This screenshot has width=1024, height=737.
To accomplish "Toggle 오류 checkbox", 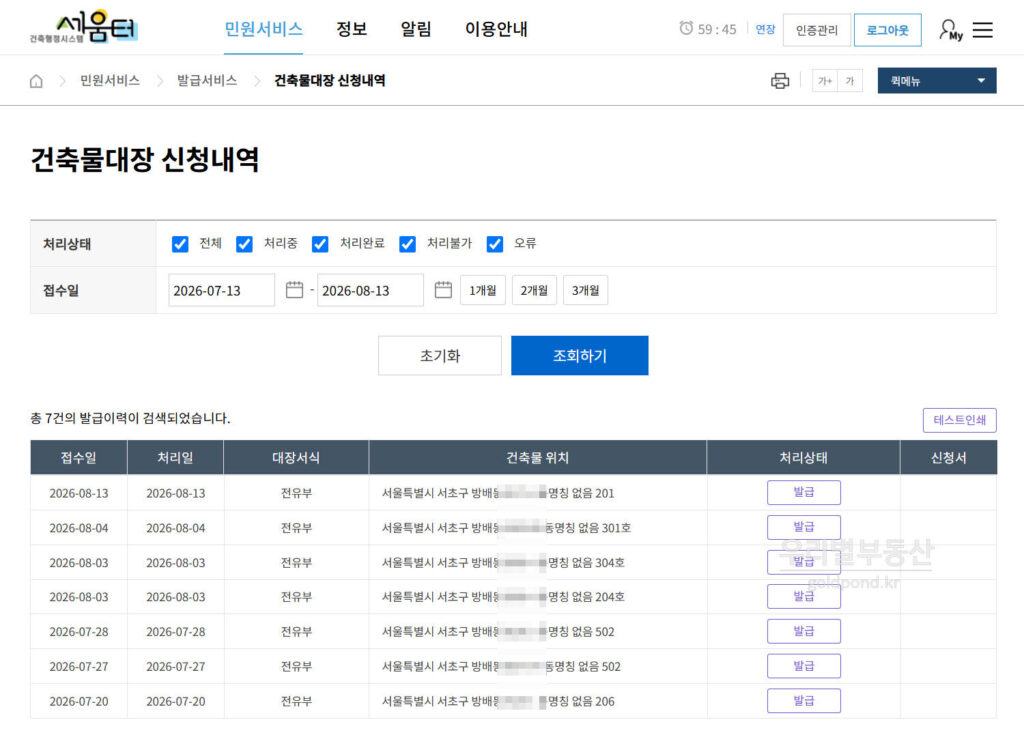I will pyautogui.click(x=495, y=244).
